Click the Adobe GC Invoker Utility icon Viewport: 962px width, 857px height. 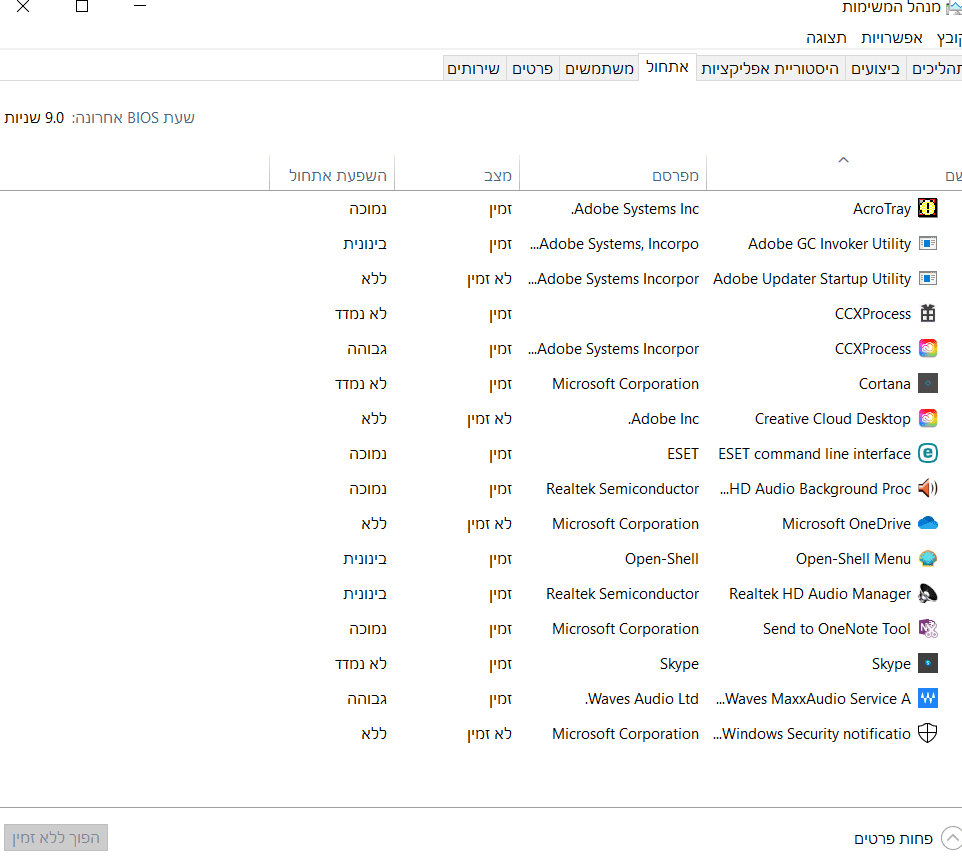point(927,244)
